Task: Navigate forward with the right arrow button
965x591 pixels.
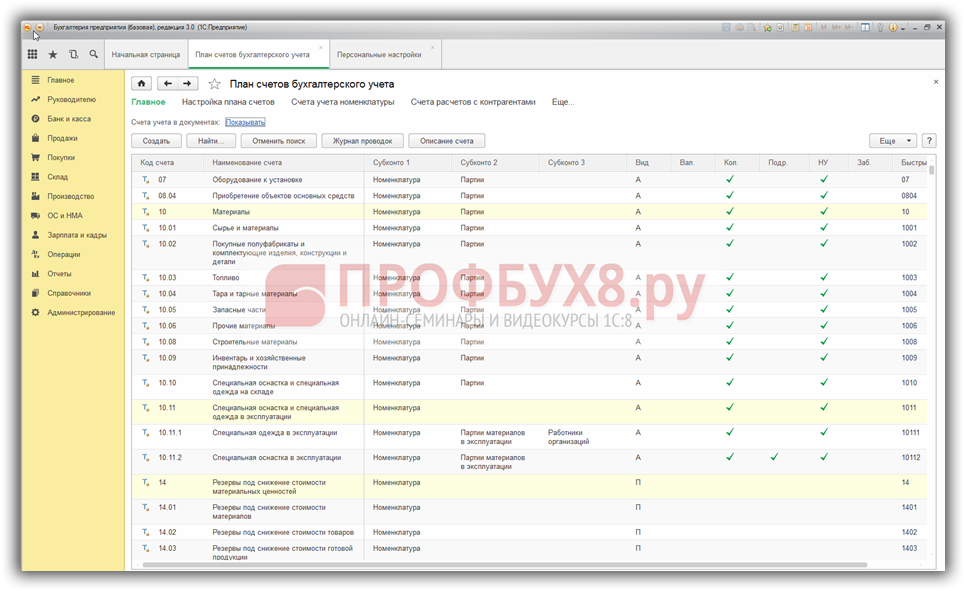Action: tap(187, 84)
